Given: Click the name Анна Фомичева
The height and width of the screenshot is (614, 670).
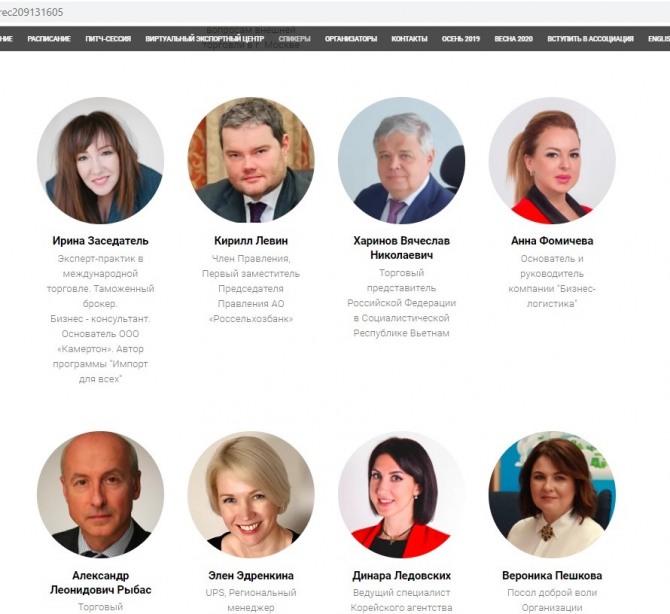Looking at the screenshot, I should [552, 241].
